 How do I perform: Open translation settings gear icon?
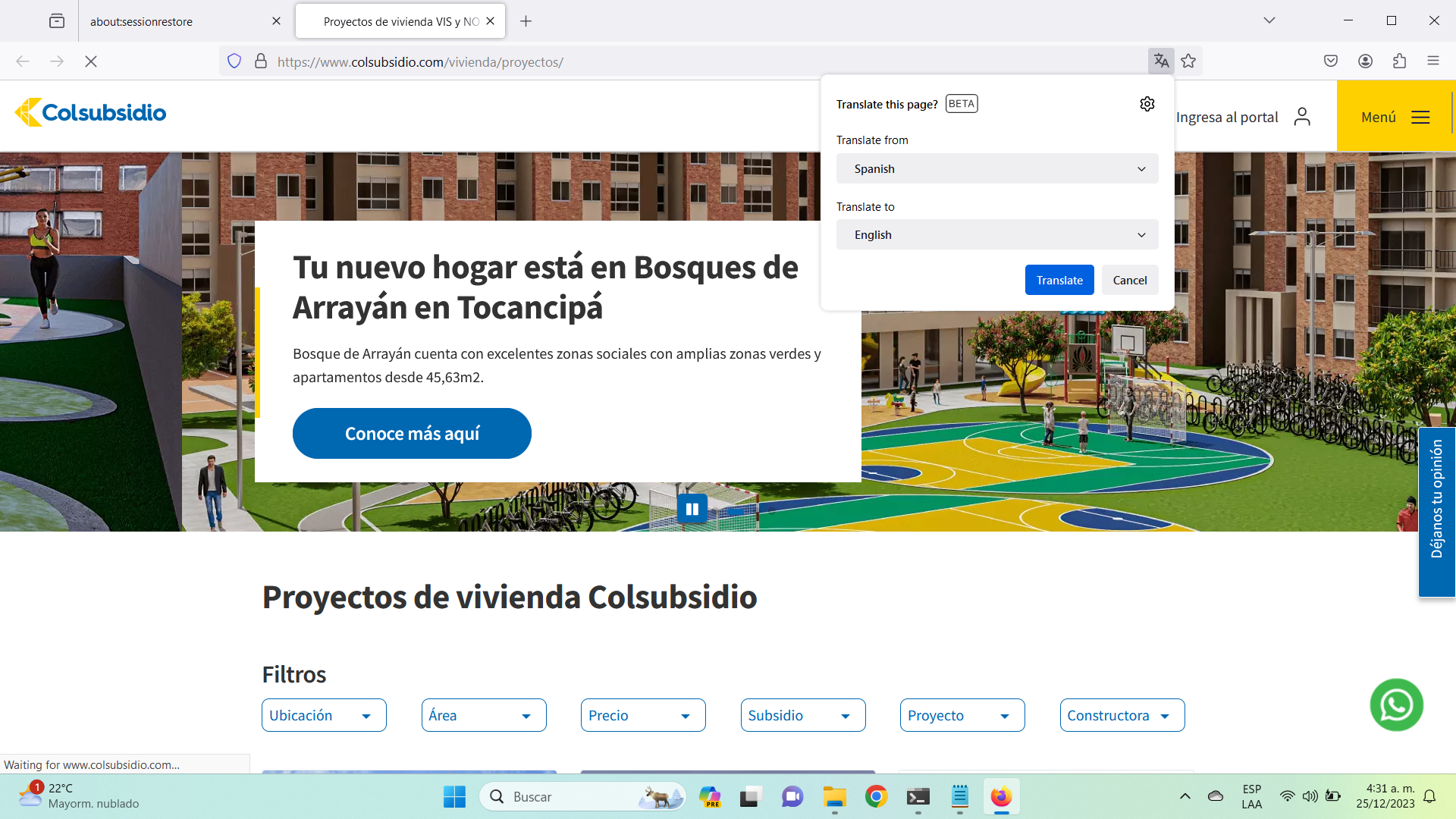coord(1147,104)
